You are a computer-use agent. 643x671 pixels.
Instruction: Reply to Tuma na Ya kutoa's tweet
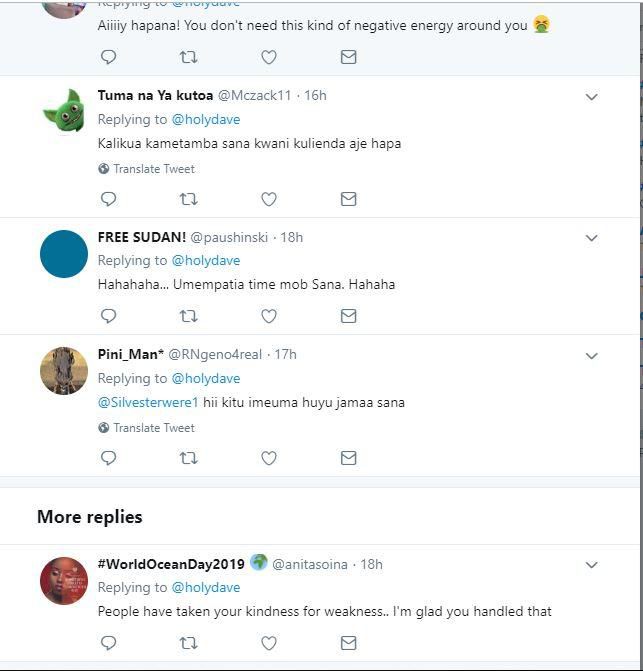coord(109,199)
